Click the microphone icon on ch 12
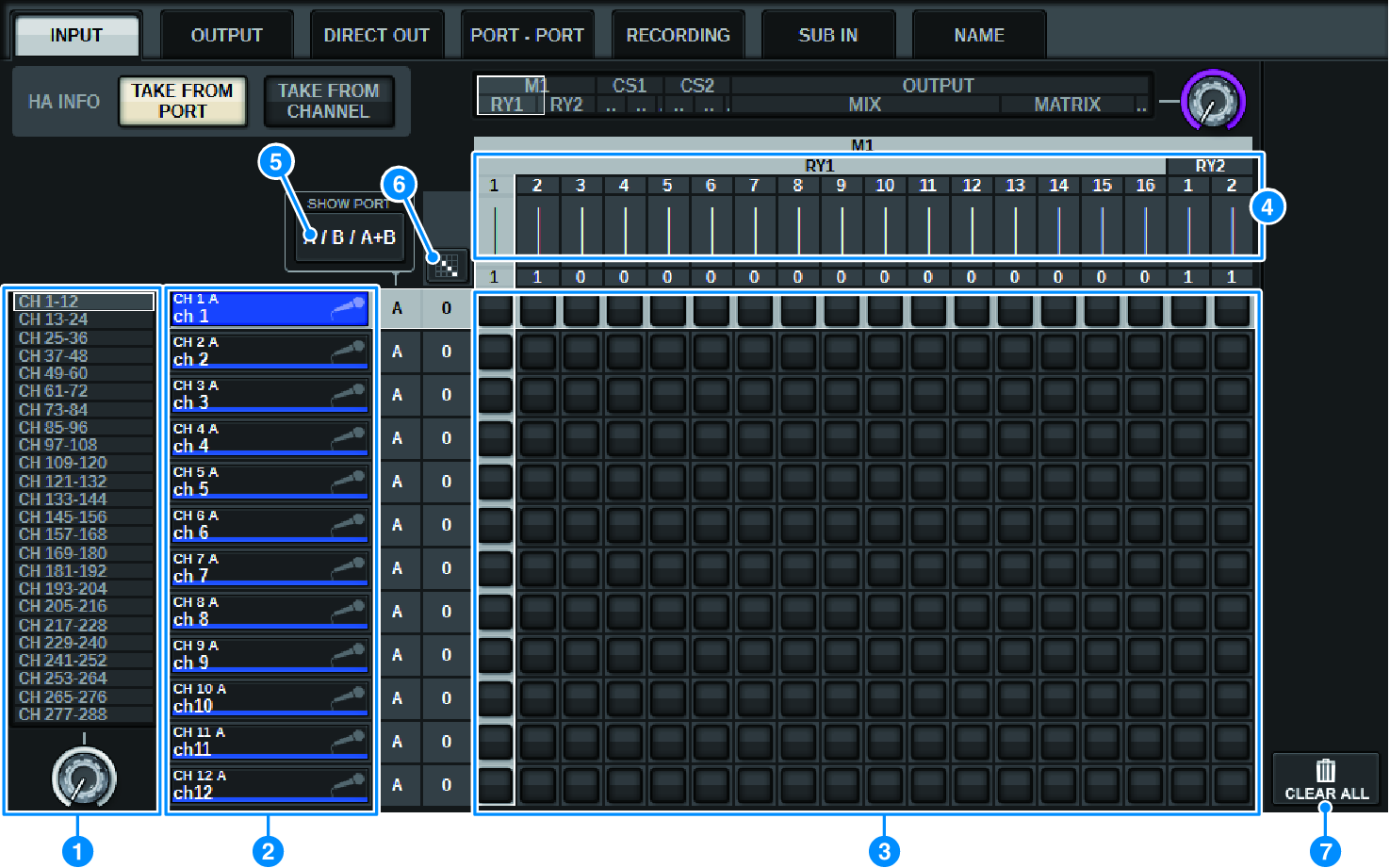This screenshot has width=1390, height=868. [x=348, y=785]
